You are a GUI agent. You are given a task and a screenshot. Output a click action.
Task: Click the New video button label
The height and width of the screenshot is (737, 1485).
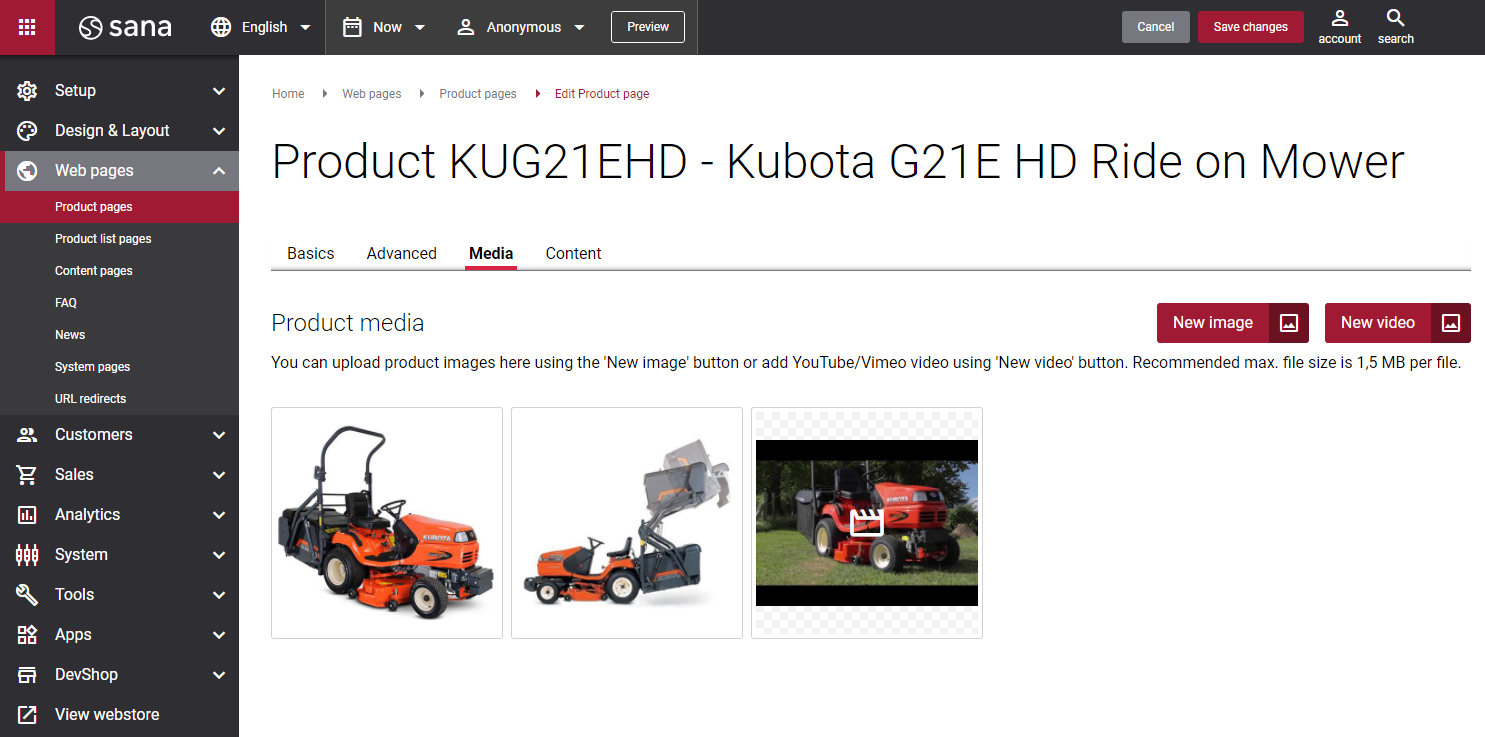tap(1378, 323)
